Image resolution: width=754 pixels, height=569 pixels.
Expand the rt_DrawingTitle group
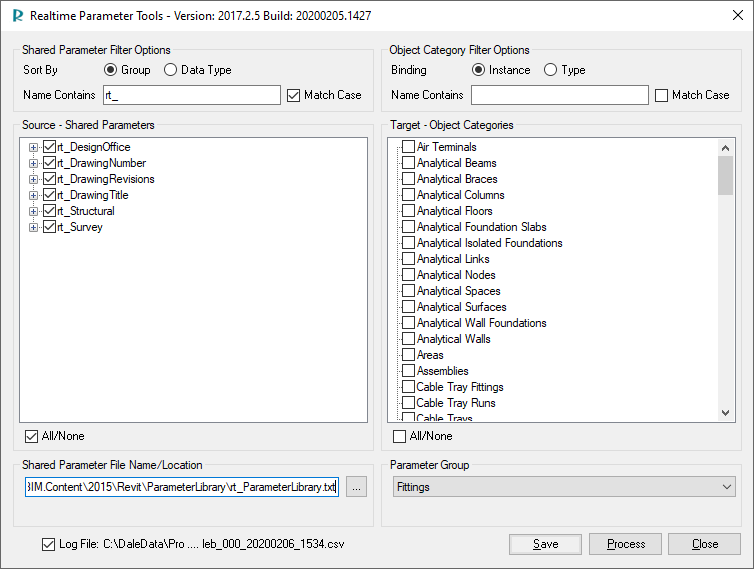pyautogui.click(x=33, y=195)
